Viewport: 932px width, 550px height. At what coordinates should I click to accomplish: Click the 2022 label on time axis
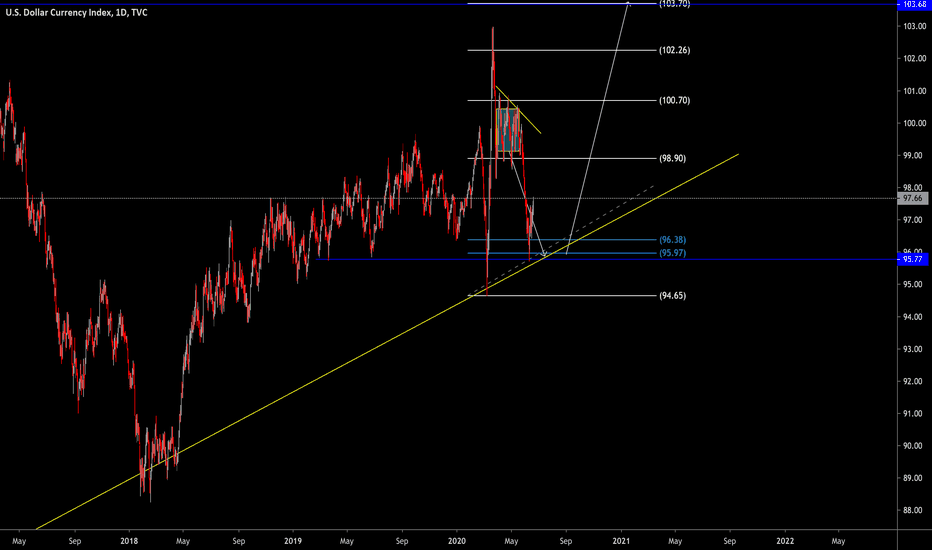tap(785, 541)
